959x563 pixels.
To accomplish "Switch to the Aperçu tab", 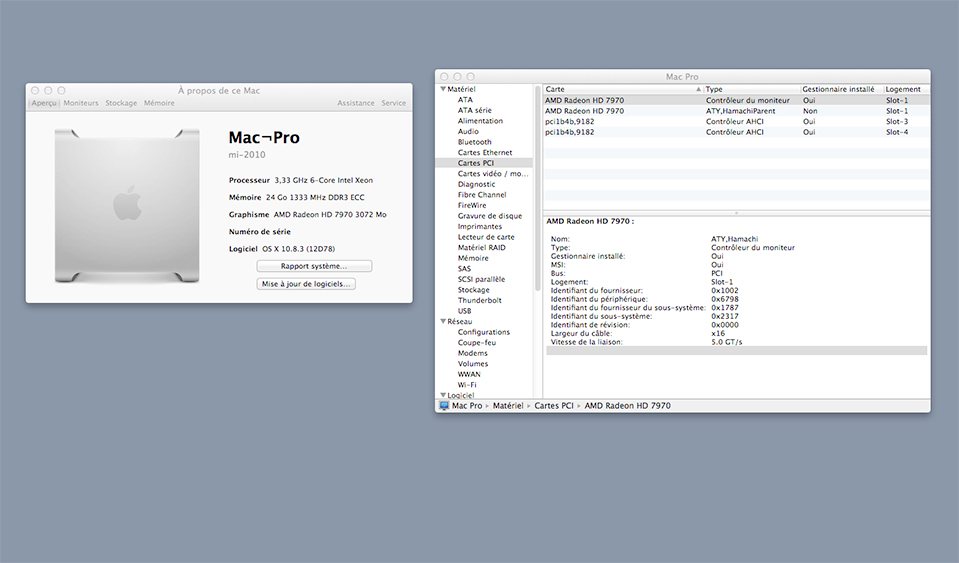I will (x=44, y=103).
